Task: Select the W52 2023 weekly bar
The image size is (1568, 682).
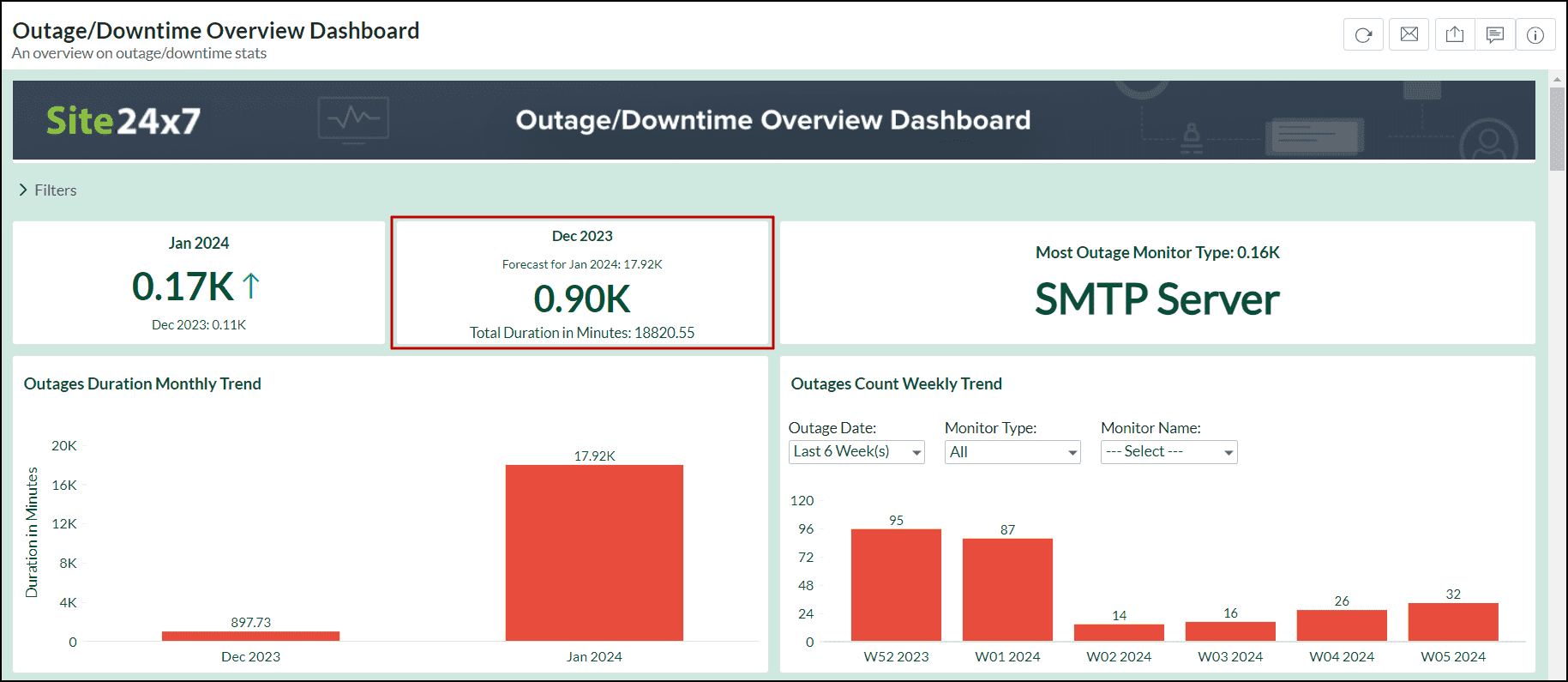Action: click(896, 584)
